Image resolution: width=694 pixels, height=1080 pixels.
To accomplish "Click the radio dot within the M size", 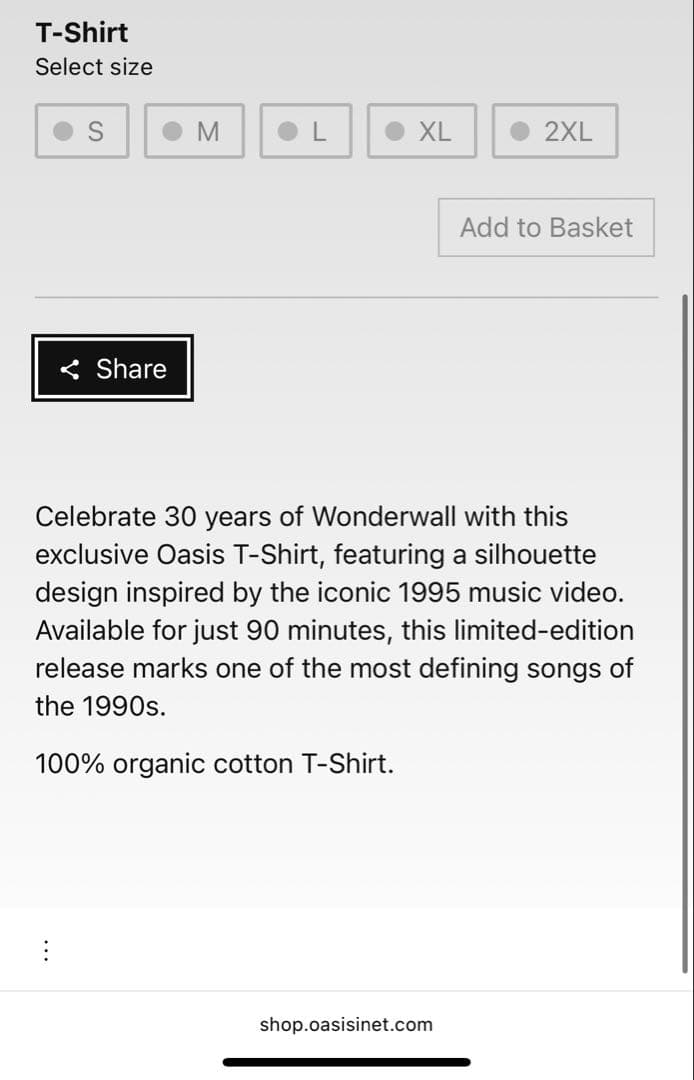I will (x=172, y=130).
